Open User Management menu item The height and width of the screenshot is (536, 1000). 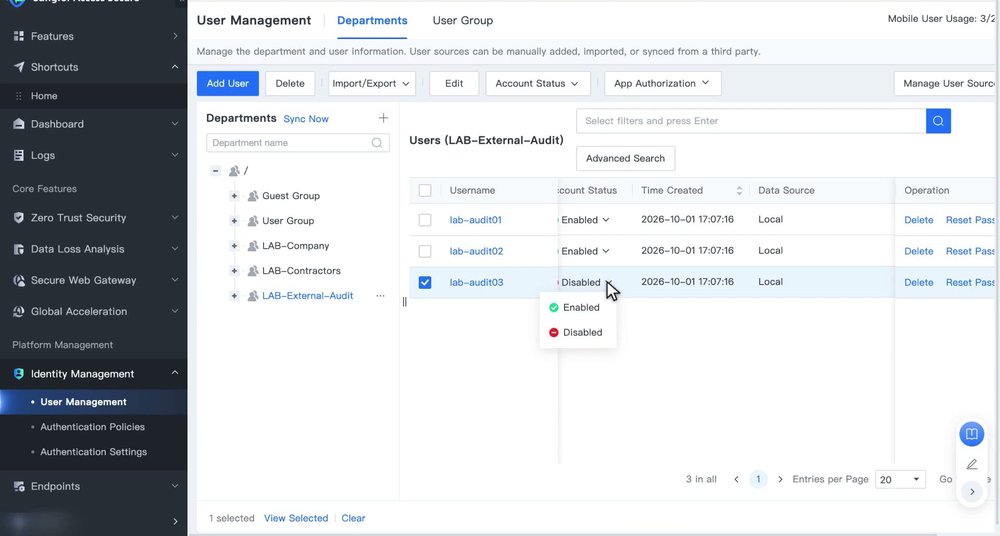pyautogui.click(x=84, y=402)
